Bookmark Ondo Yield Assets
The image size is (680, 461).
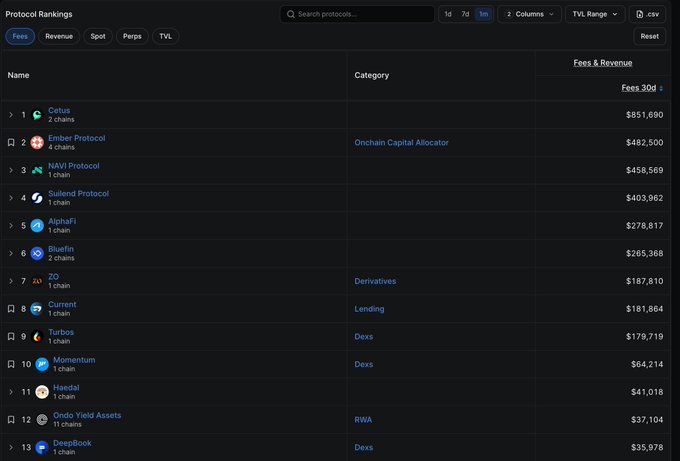(x=11, y=420)
